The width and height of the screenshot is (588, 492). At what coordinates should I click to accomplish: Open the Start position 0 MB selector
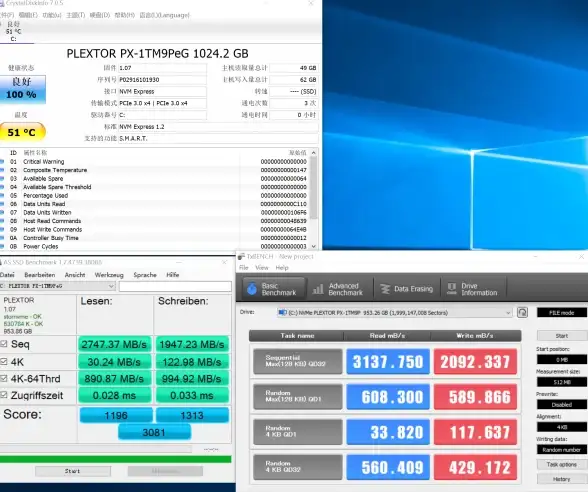561,360
